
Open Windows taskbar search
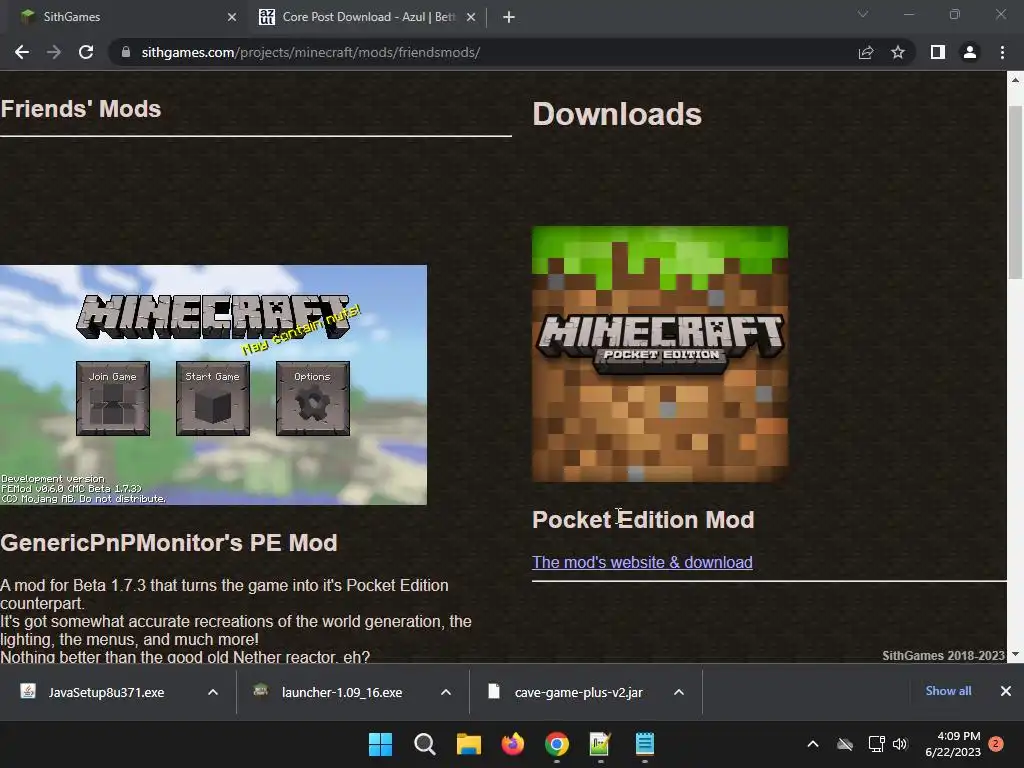tap(424, 744)
